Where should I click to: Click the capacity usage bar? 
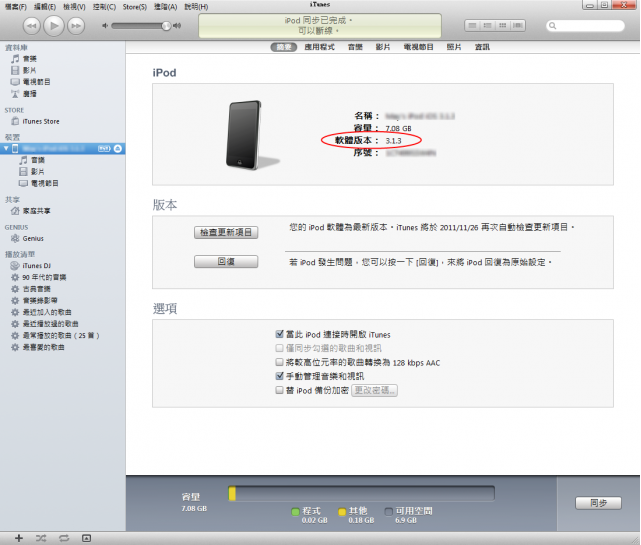click(x=361, y=493)
